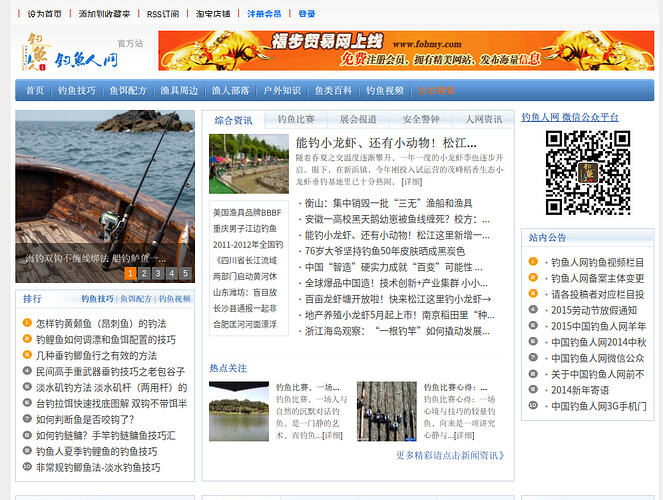The image size is (663, 500).
Task: Select the 钓鱼技巧 ranking tab
Action: pyautogui.click(x=98, y=299)
